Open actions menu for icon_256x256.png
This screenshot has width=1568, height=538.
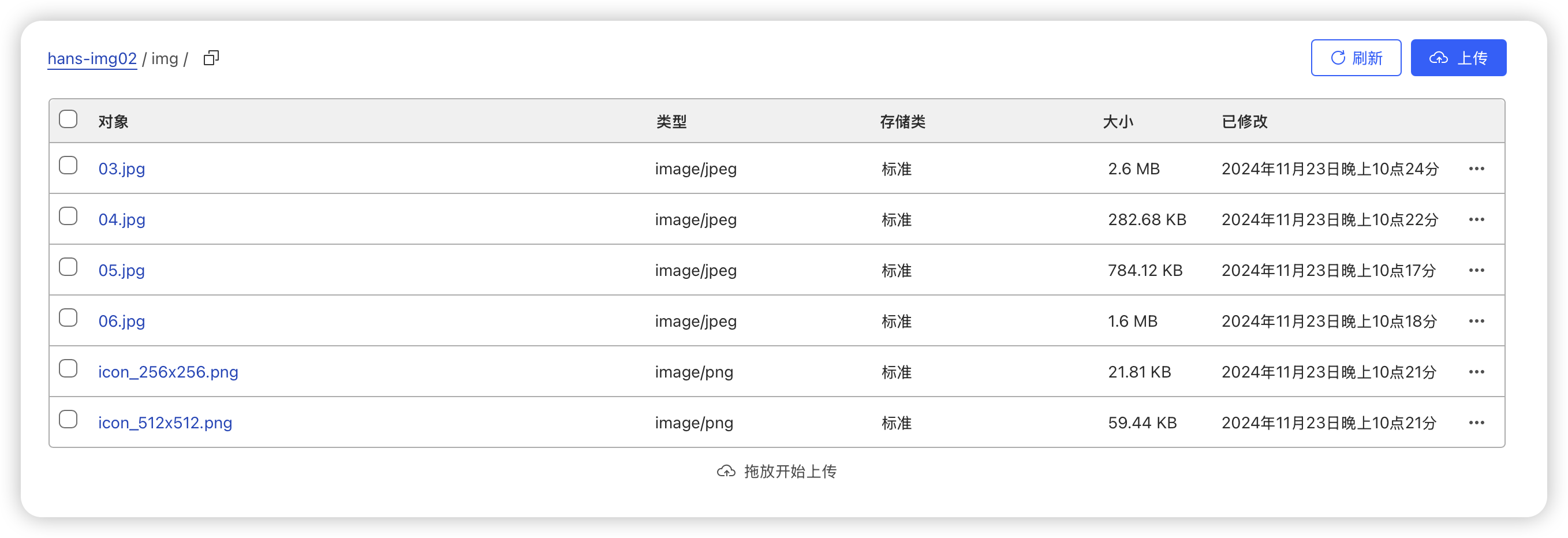(x=1476, y=372)
